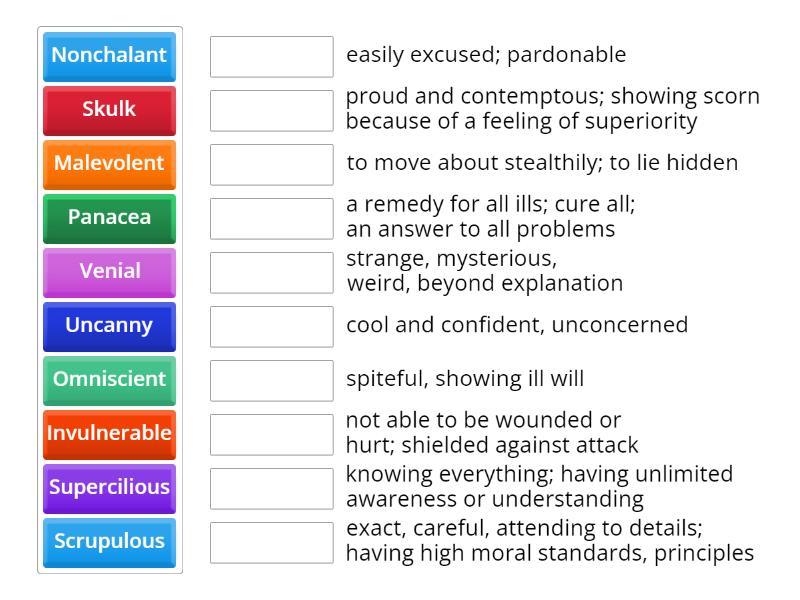This screenshot has width=800, height=600.
Task: Click box next to 'cool and confident, unconcerned'
Action: pyautogui.click(x=271, y=326)
